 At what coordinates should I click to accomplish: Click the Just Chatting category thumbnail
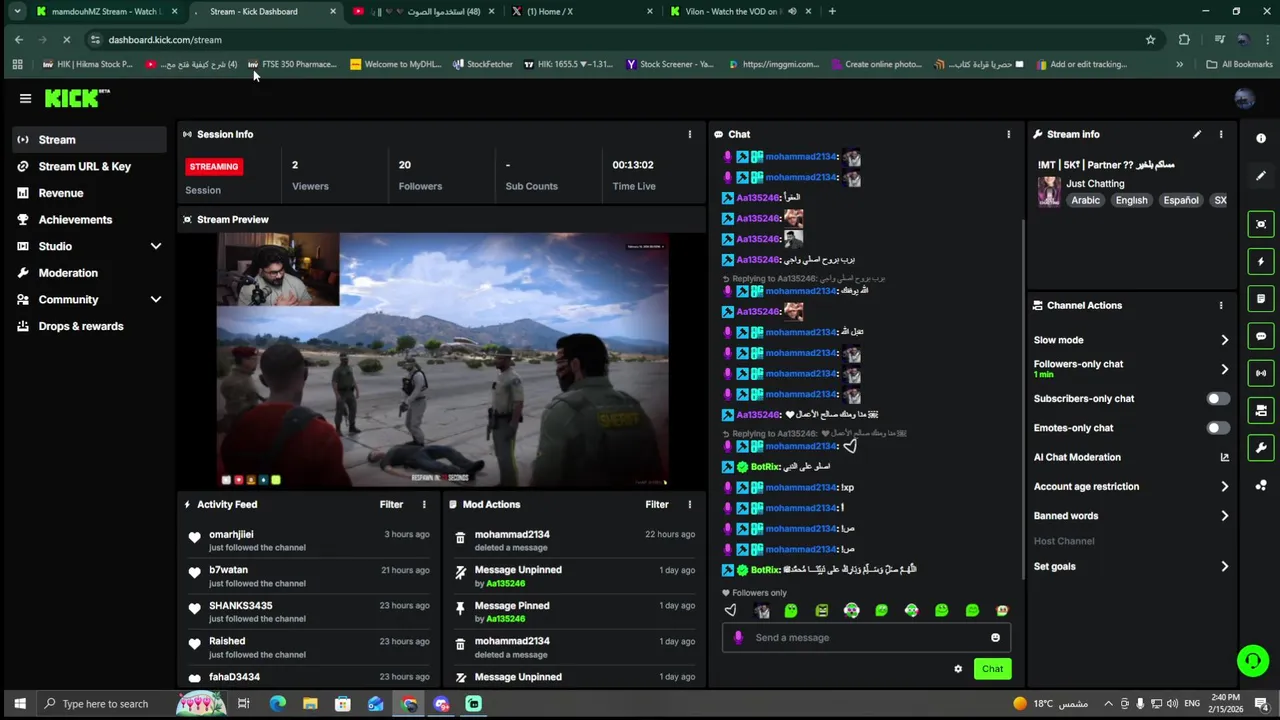pyautogui.click(x=1049, y=191)
